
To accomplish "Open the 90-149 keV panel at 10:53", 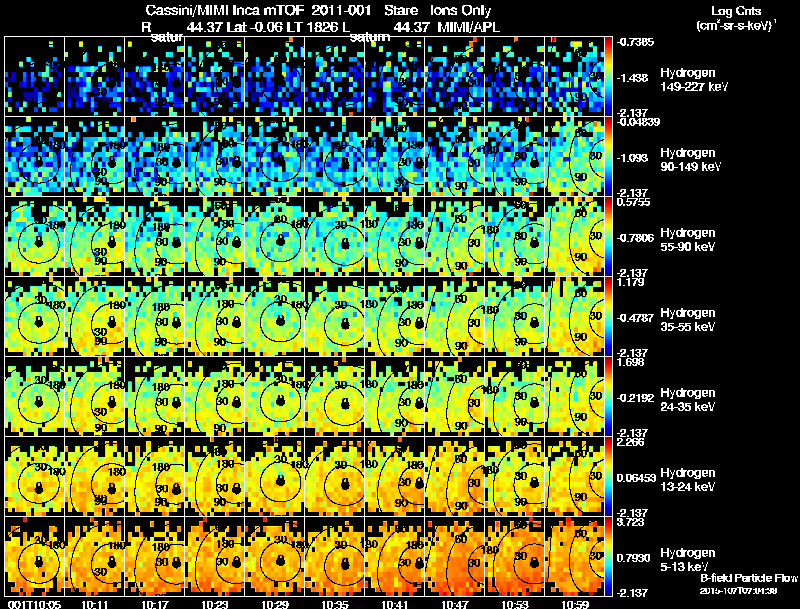I will [x=515, y=157].
